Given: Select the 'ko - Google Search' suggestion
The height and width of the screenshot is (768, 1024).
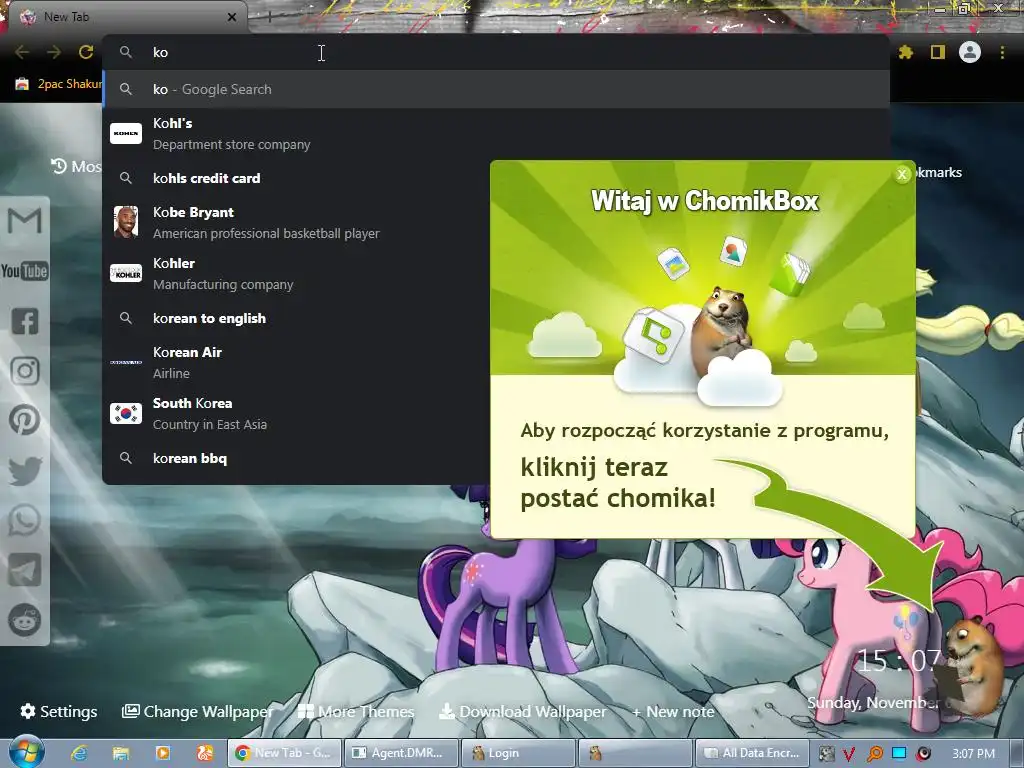Looking at the screenshot, I should [496, 89].
